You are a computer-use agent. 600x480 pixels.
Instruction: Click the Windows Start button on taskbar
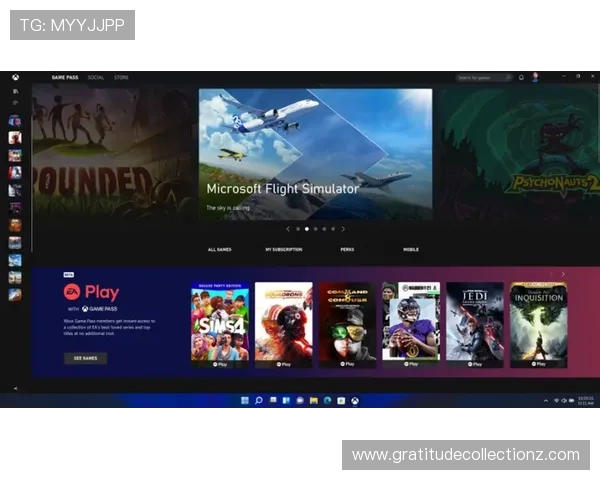pyautogui.click(x=245, y=400)
